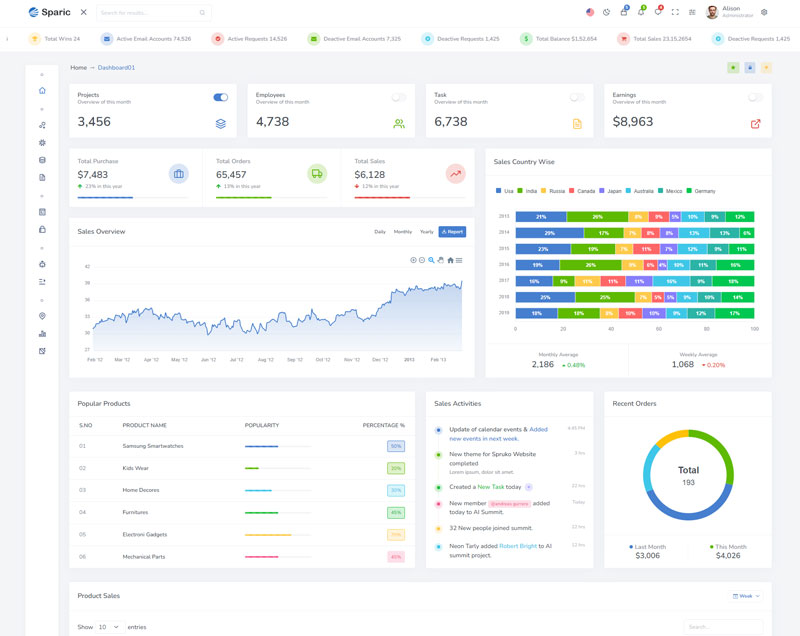The image size is (800, 636).
Task: Click the Usa legend color swatch
Action: pyautogui.click(x=498, y=191)
